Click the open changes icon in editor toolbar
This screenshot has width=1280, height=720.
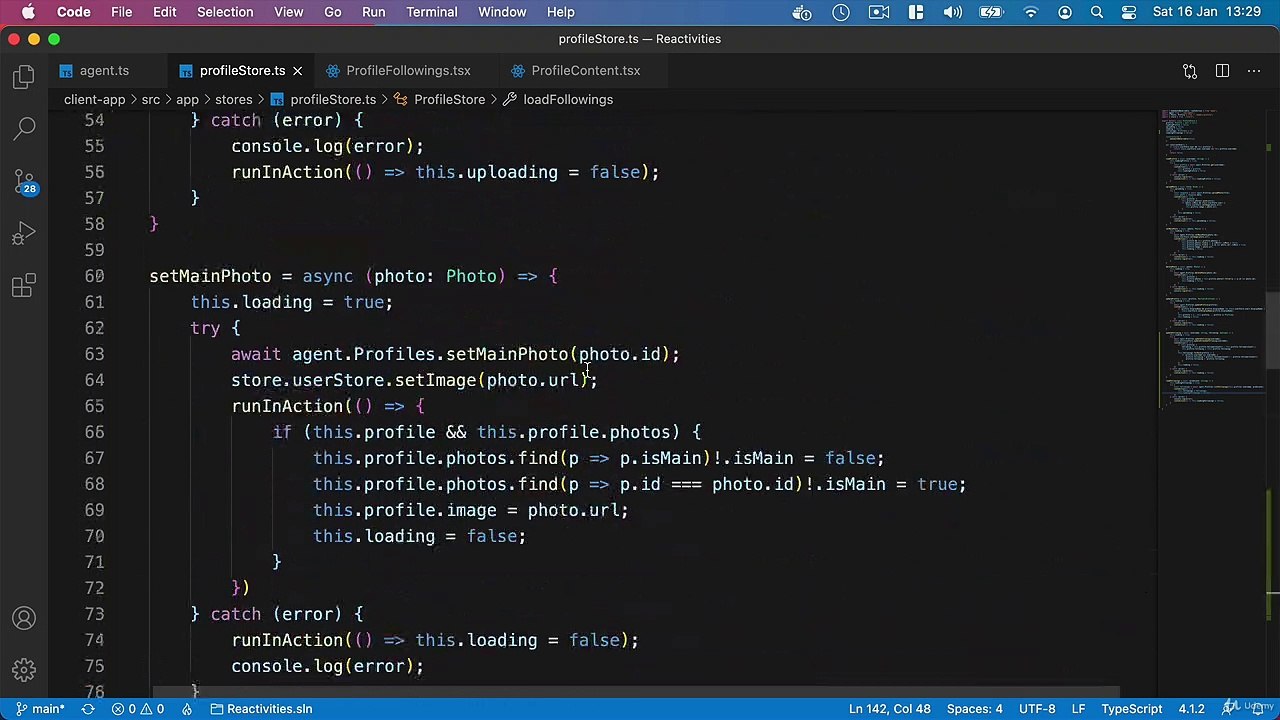pos(1190,71)
